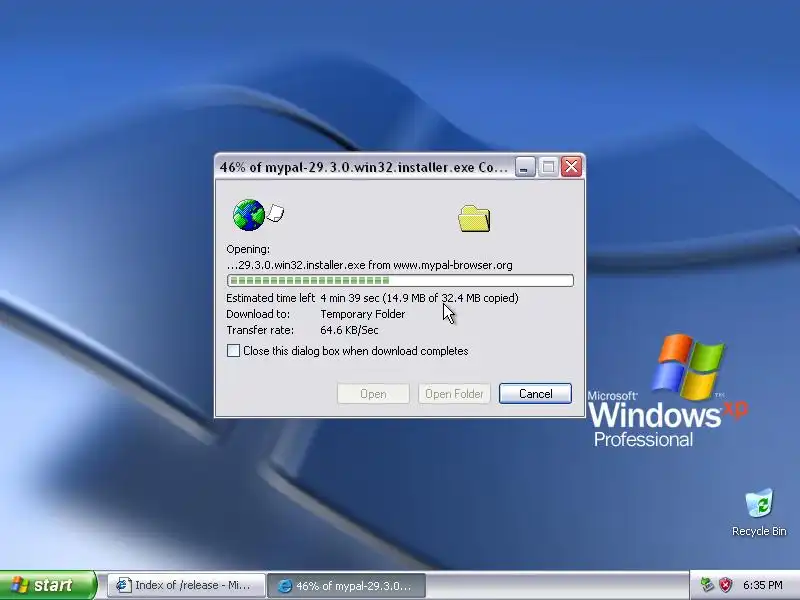
Task: Click the dialog title bar text
Action: 364,167
